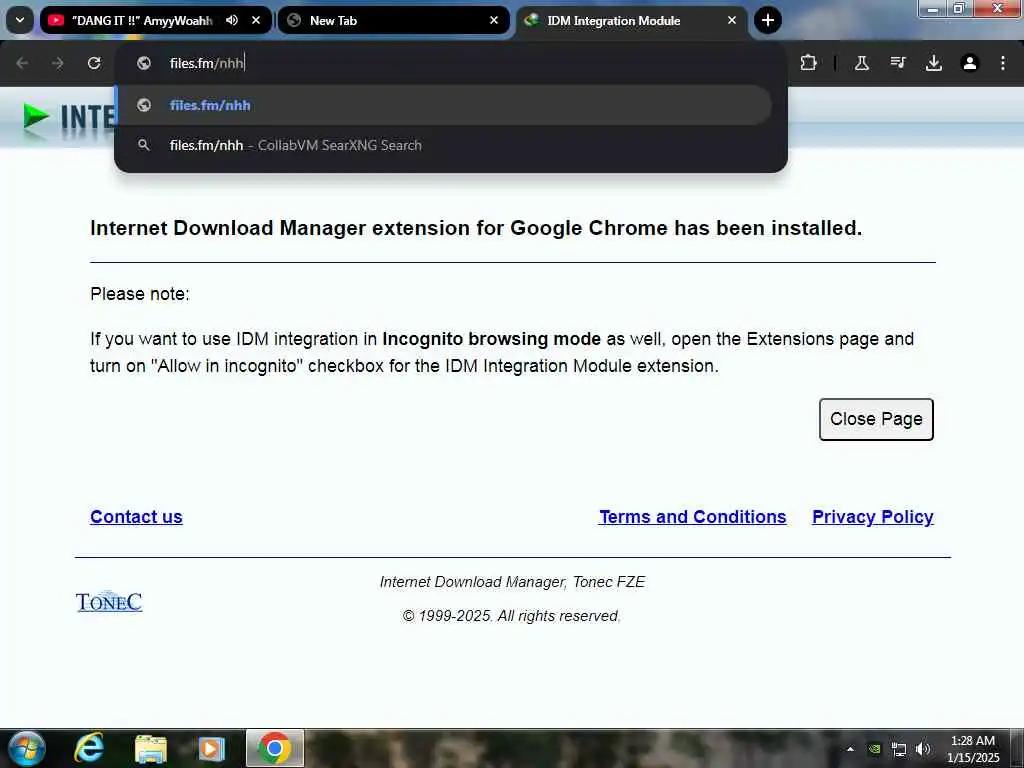1024x768 pixels.
Task: Go forward using the forward arrow
Action: [58, 63]
